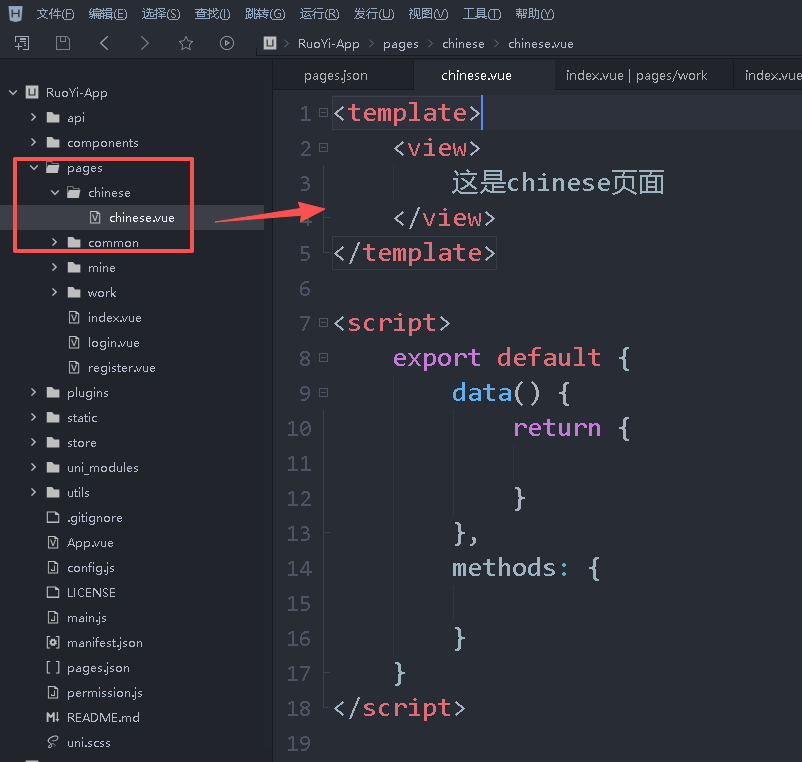Go back with the left arrow icon

(x=105, y=43)
